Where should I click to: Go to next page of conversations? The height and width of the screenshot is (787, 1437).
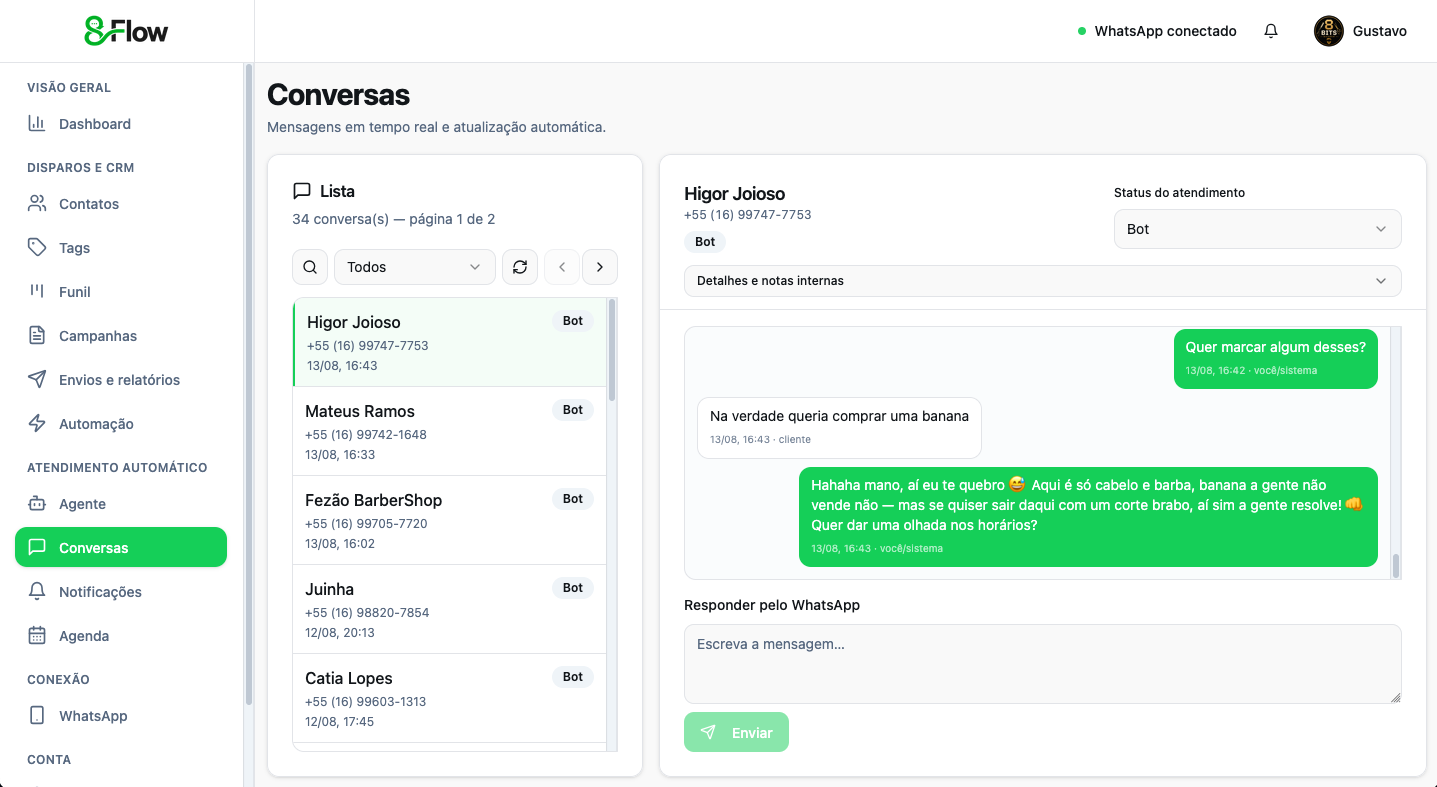point(600,267)
